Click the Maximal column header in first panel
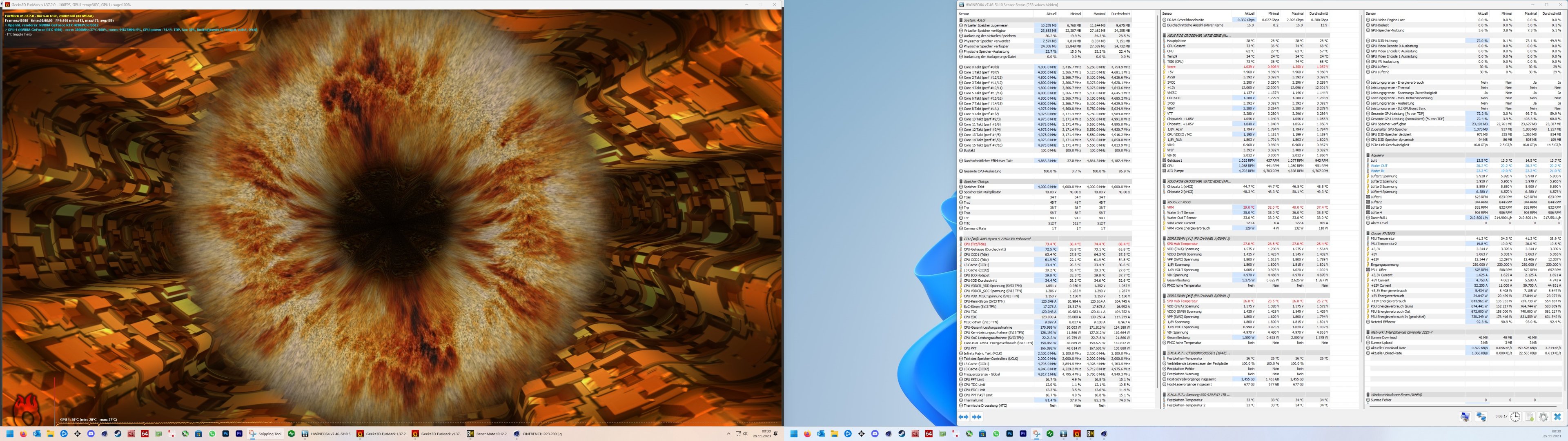1568x441 pixels. tap(1099, 13)
